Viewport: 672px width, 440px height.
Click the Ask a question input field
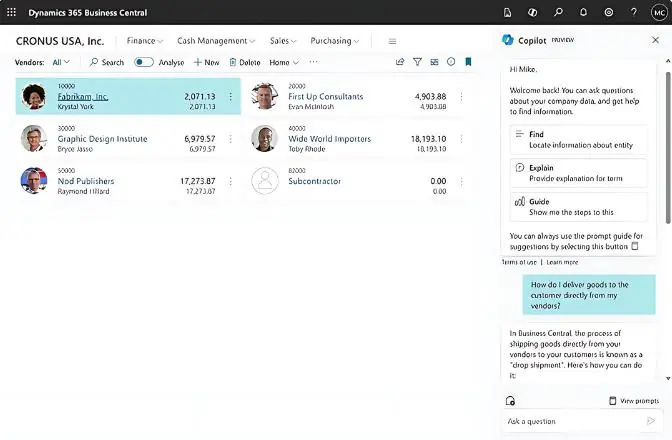pos(574,421)
